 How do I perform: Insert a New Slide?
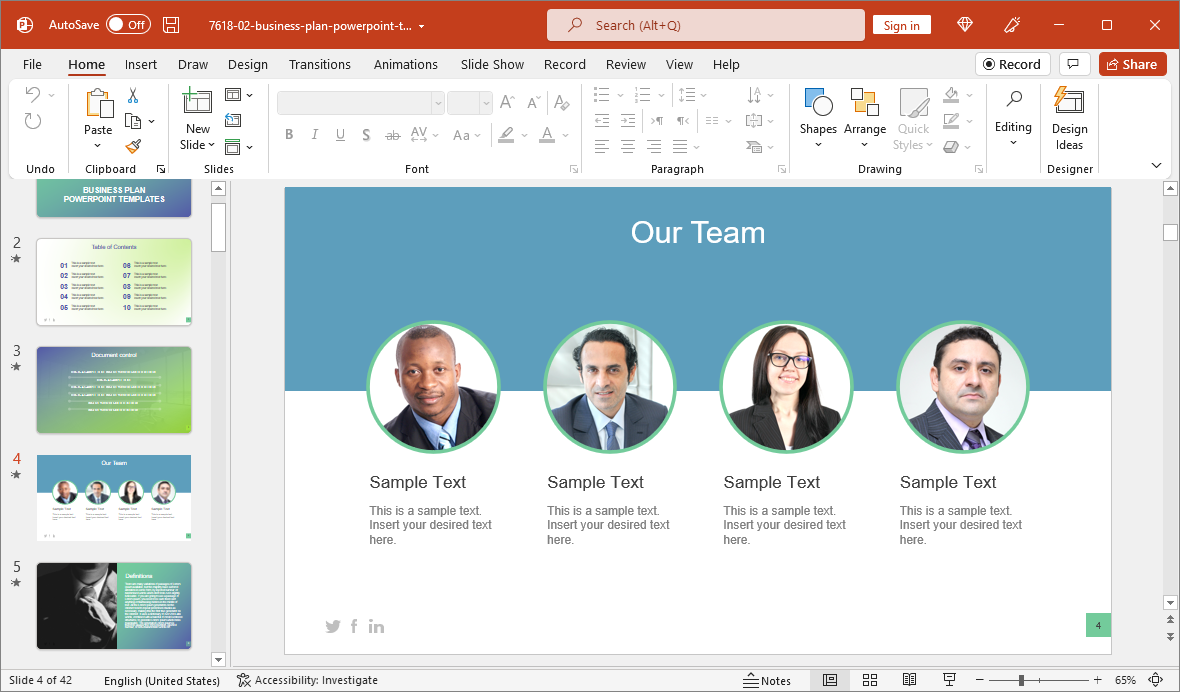point(197,104)
